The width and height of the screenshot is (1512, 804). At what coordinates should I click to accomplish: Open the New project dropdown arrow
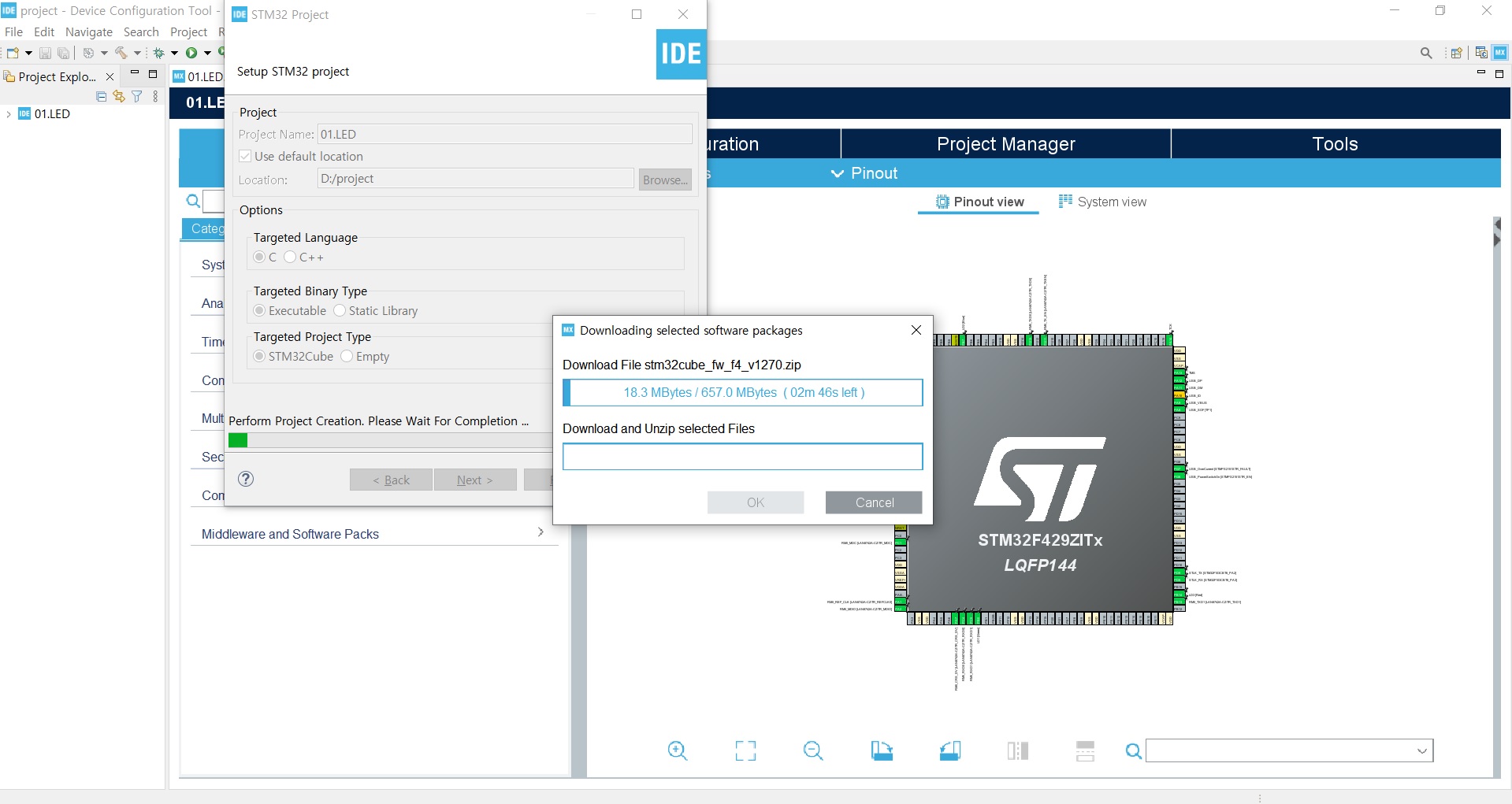click(28, 53)
